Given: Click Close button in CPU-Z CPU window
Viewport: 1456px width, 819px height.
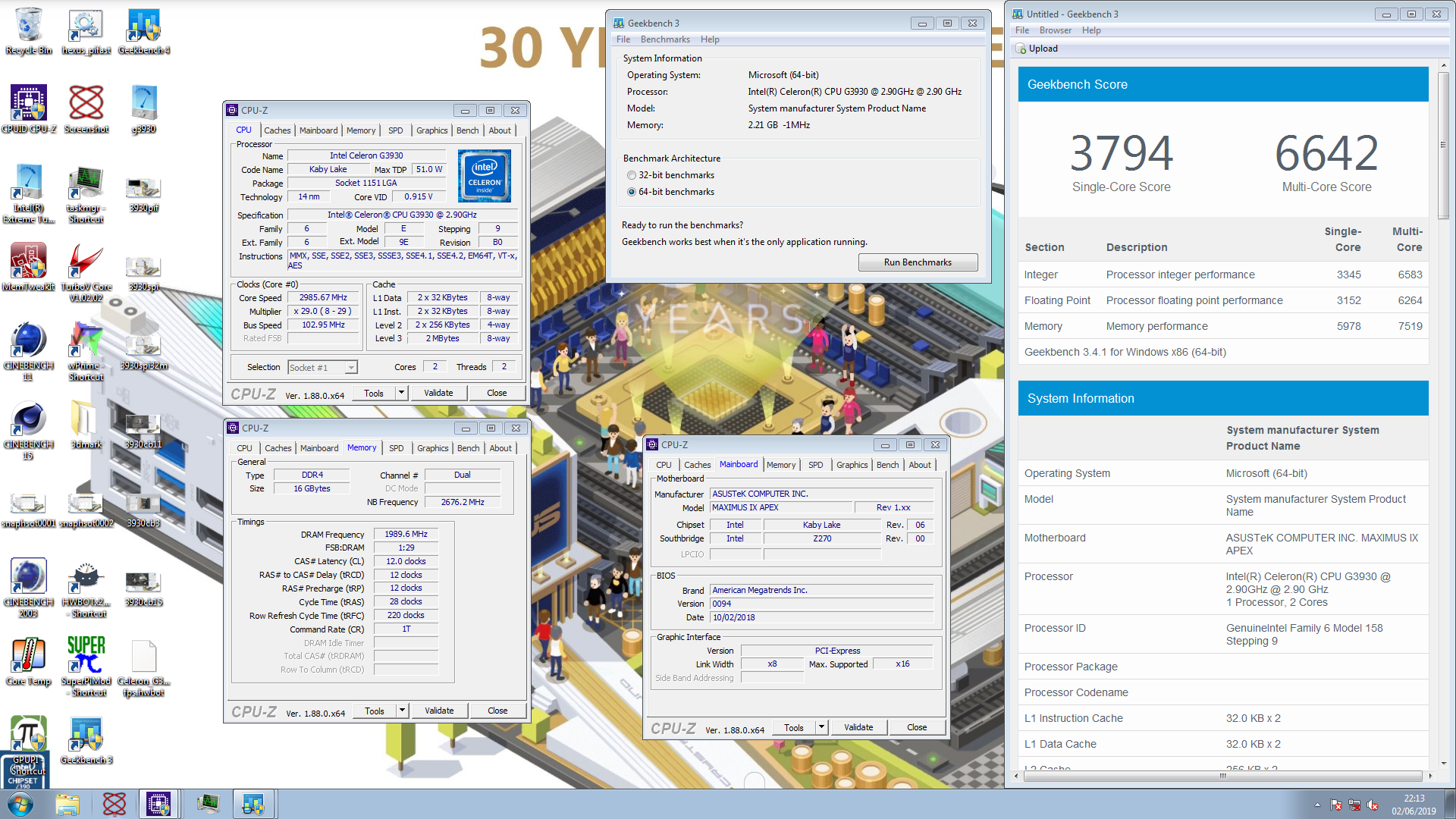Looking at the screenshot, I should pos(497,393).
